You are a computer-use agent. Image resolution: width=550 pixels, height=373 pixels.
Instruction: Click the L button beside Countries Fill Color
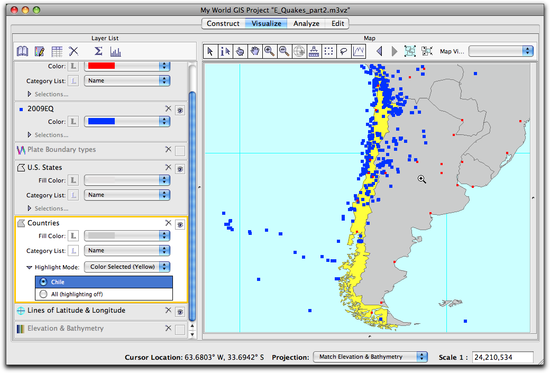pyautogui.click(x=73, y=236)
